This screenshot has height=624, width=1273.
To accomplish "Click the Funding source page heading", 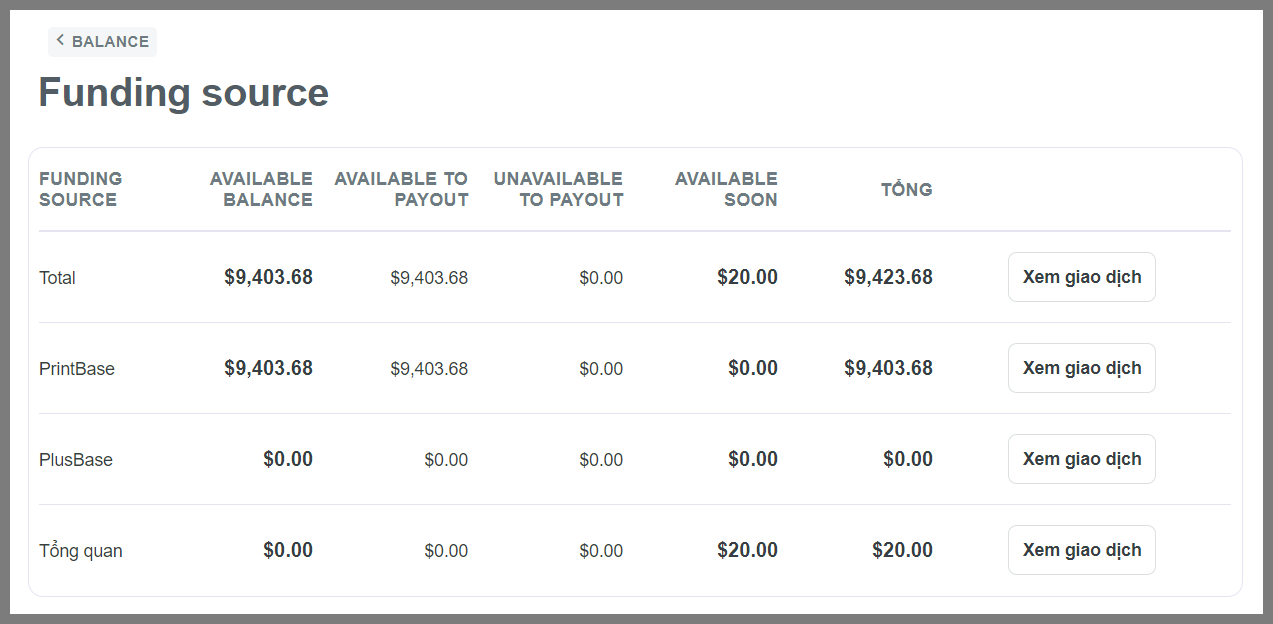I will pos(183,93).
